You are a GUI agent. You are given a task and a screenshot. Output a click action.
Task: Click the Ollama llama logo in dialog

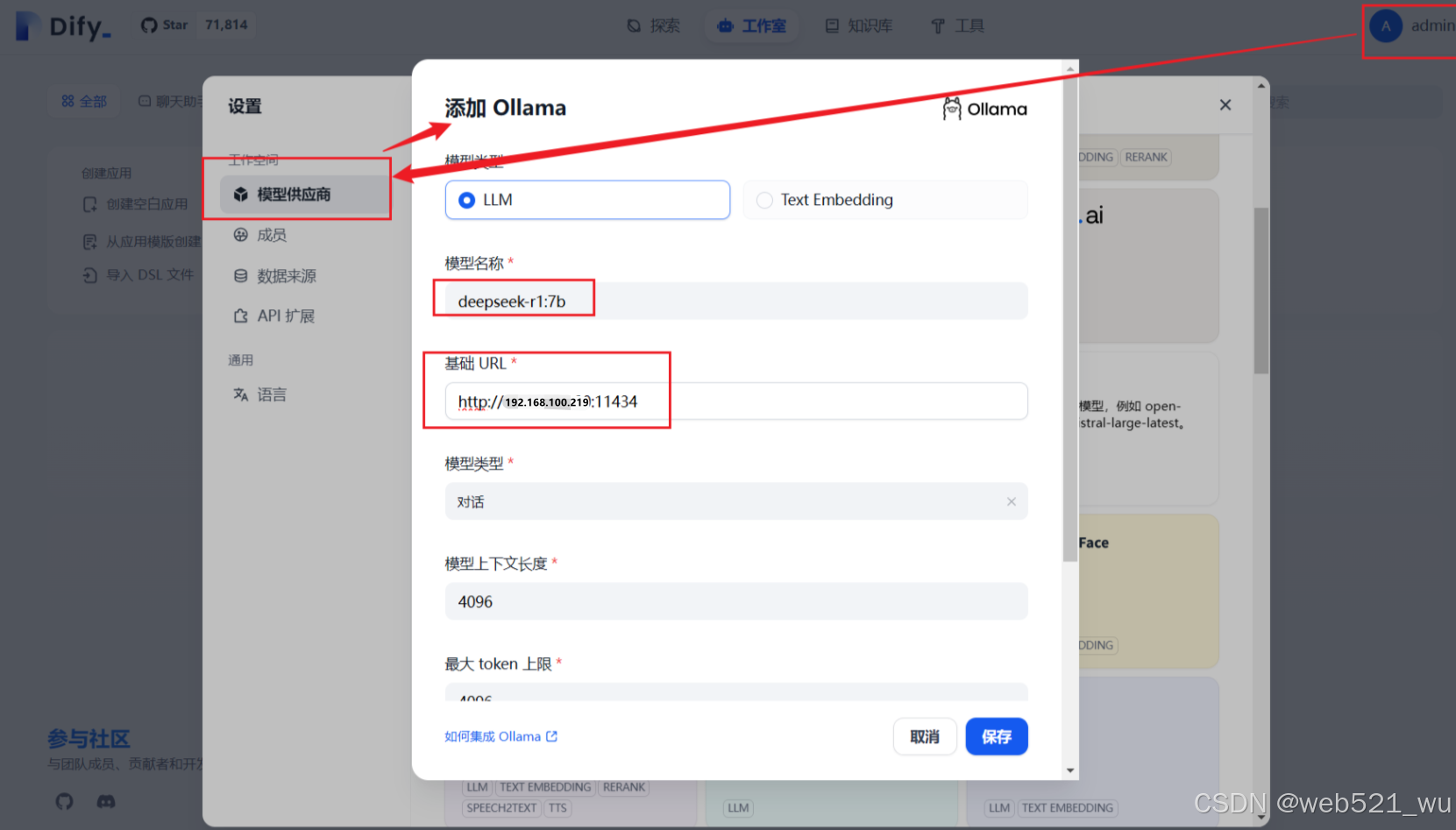[952, 109]
